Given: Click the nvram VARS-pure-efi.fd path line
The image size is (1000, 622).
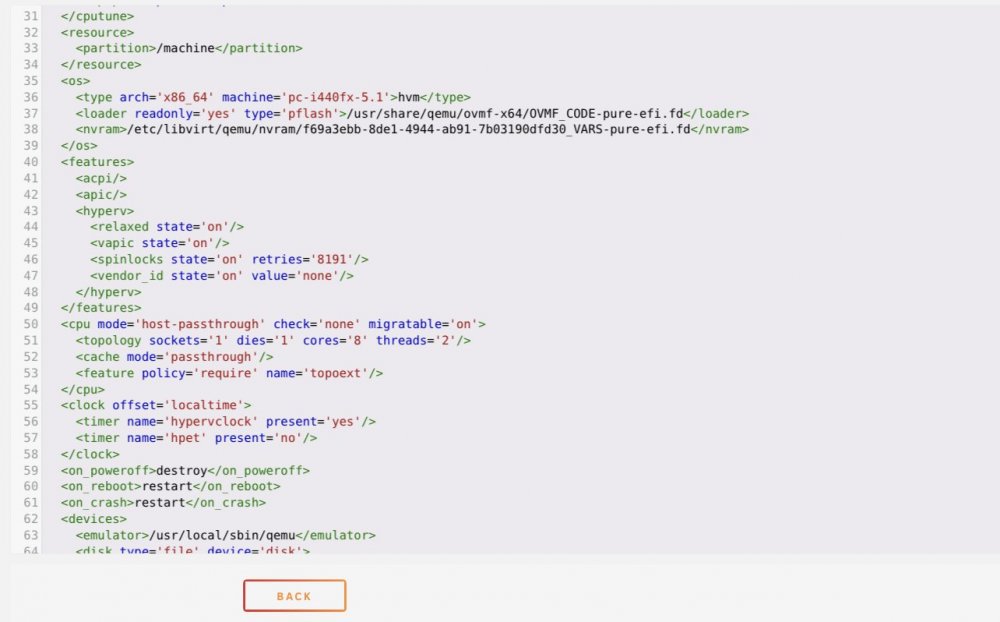Looking at the screenshot, I should click(x=412, y=130).
